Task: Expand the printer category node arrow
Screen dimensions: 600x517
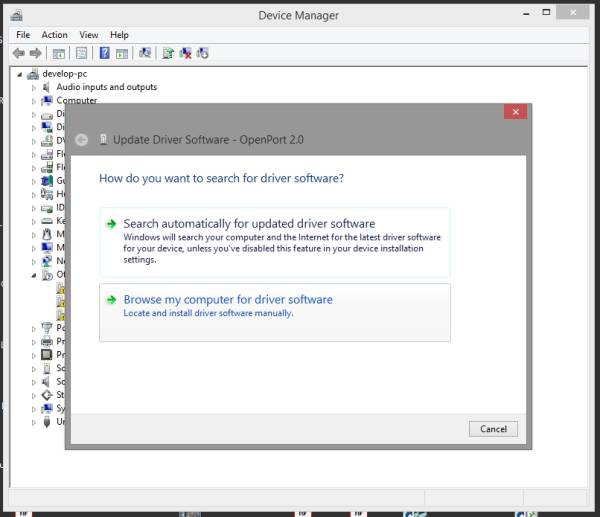Action: [34, 342]
